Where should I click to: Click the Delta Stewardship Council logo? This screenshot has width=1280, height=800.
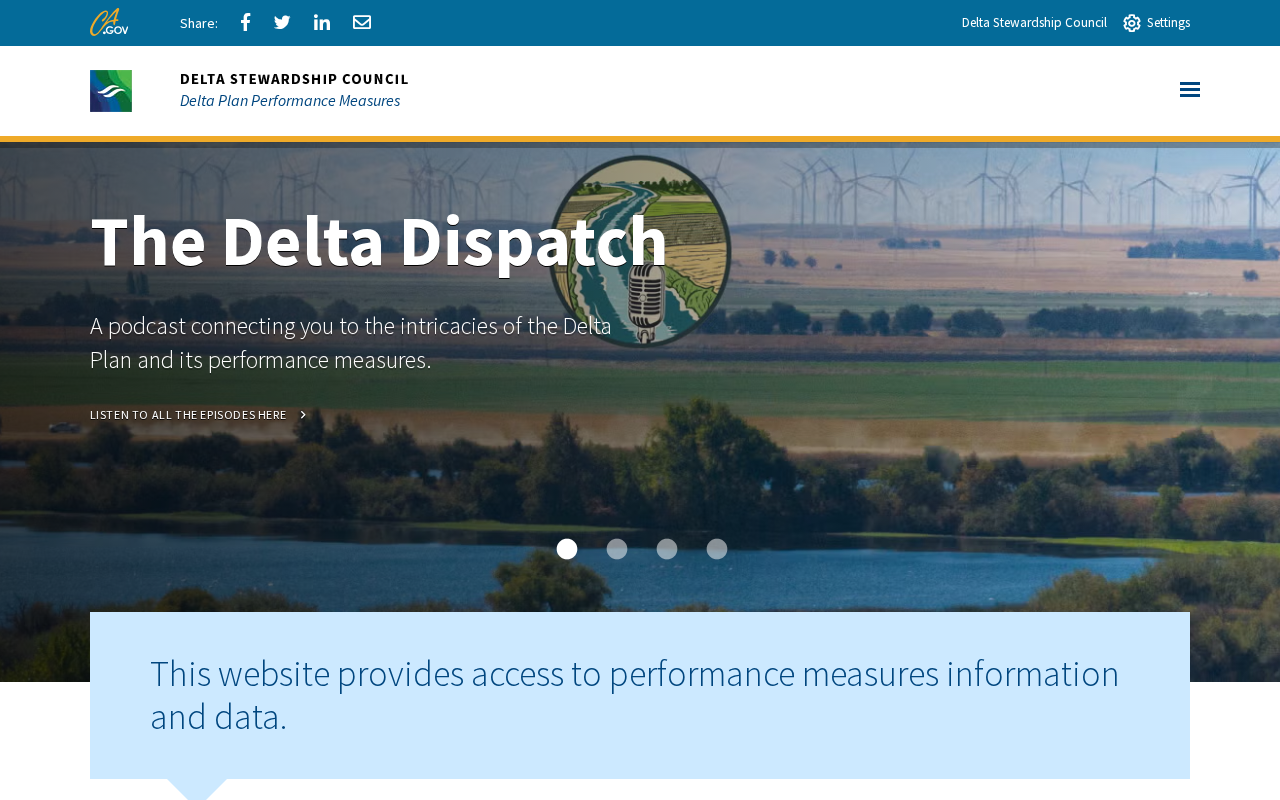111,91
